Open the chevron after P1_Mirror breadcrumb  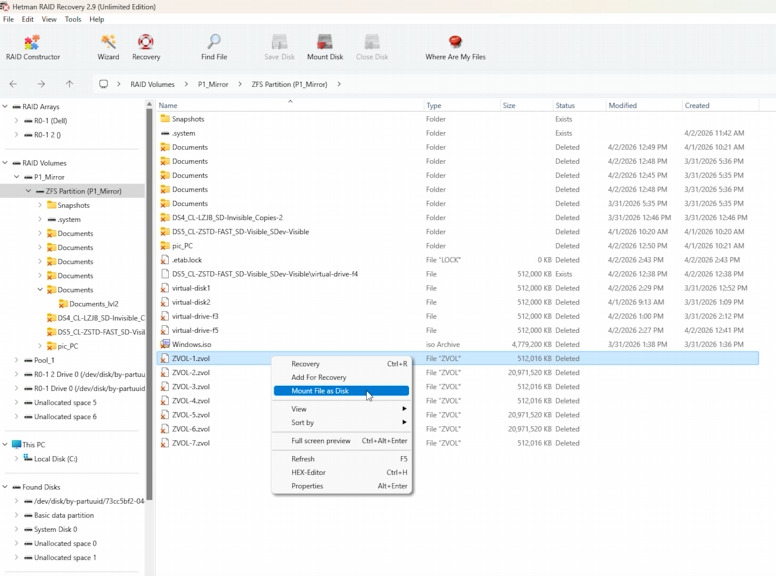click(240, 84)
